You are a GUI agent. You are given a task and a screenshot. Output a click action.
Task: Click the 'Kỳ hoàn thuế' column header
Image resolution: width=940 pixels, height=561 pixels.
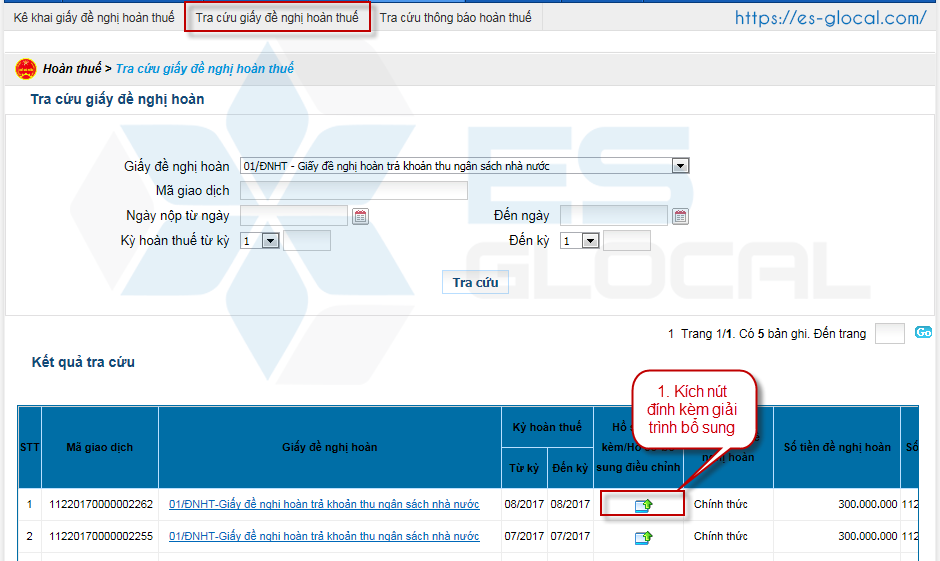coord(547,427)
